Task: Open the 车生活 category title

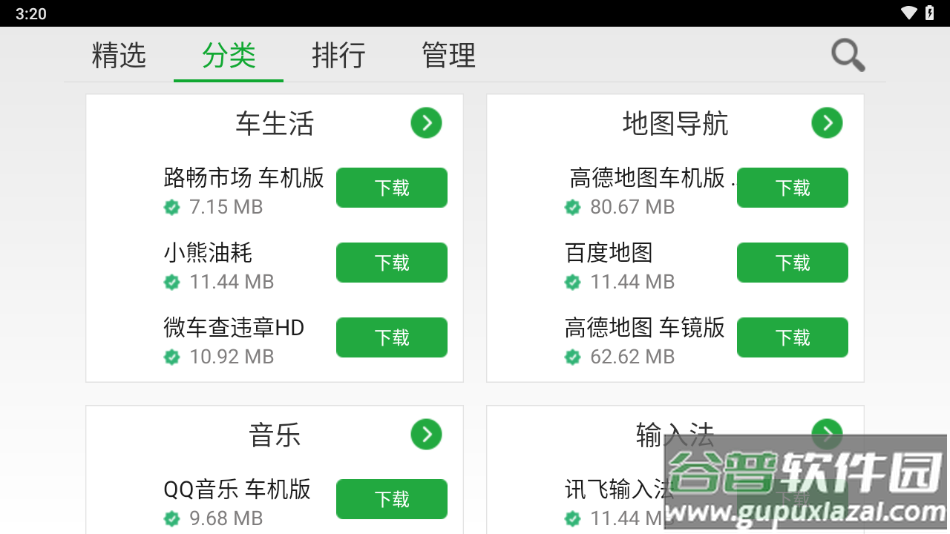Action: click(x=274, y=124)
